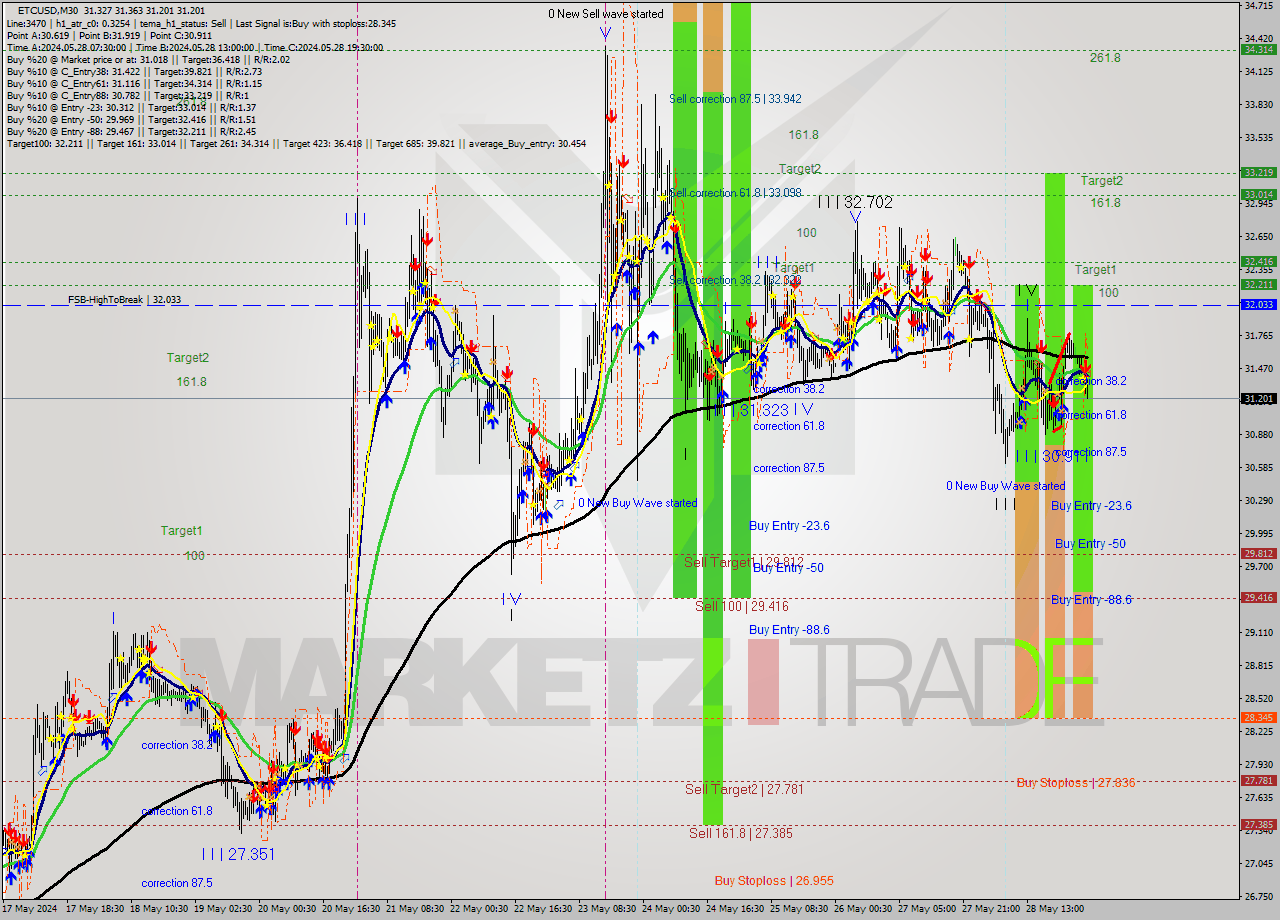Click the 'Line:3470' status info line

[x=200, y=23]
